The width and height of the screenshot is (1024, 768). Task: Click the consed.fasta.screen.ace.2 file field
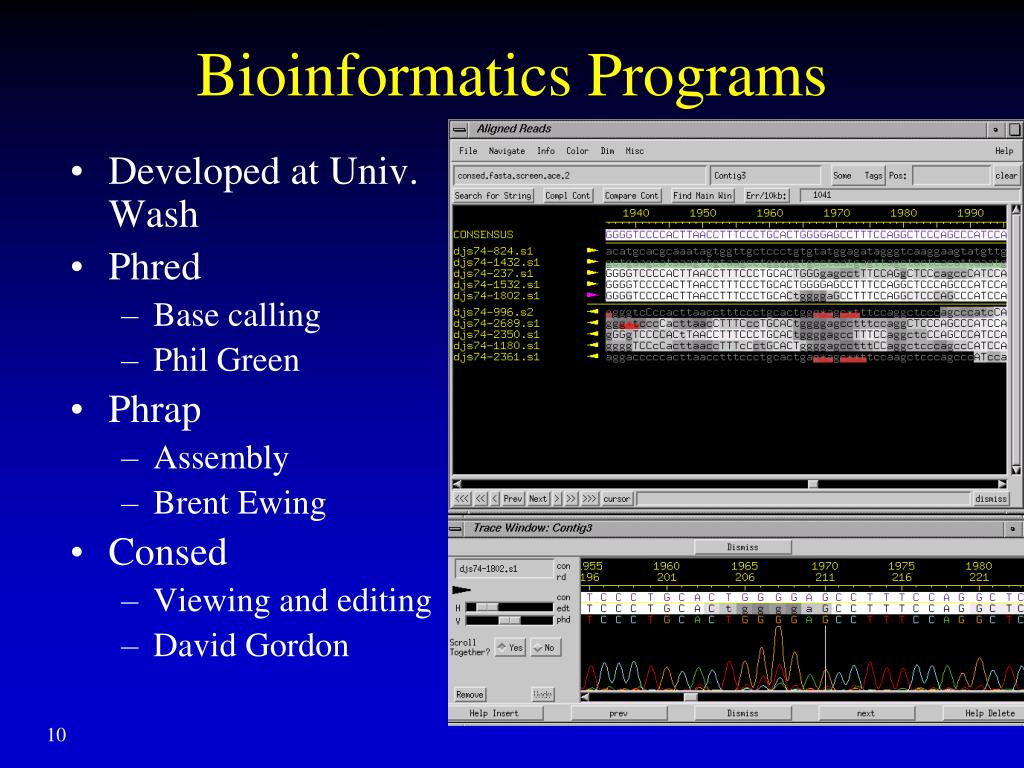click(x=579, y=175)
